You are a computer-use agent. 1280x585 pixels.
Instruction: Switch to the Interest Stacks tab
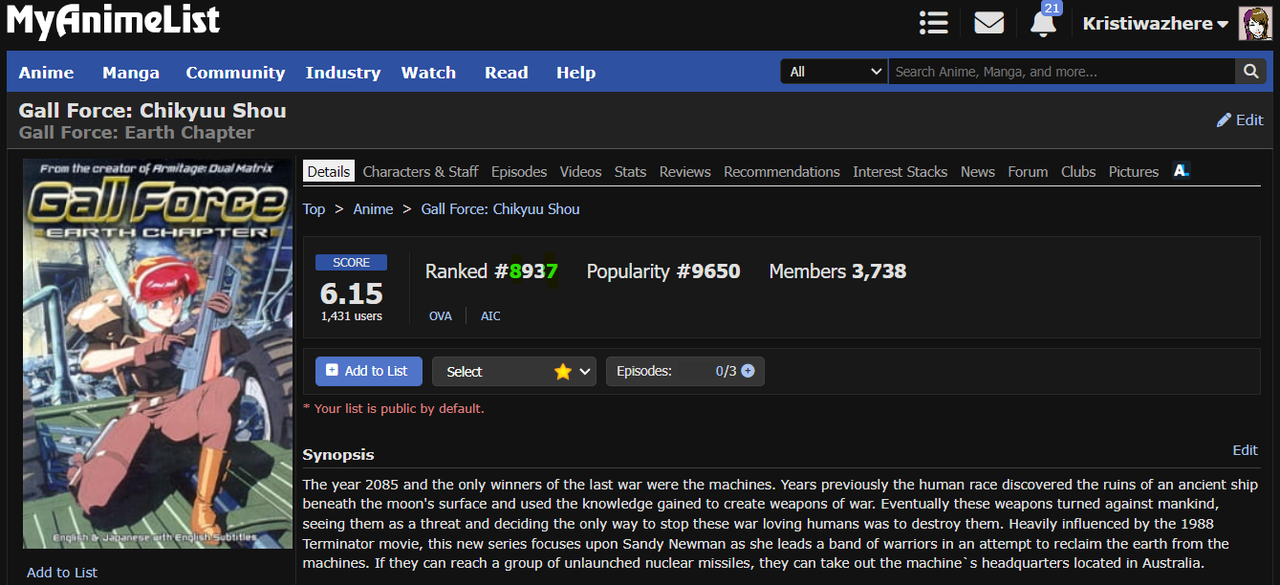coord(900,171)
